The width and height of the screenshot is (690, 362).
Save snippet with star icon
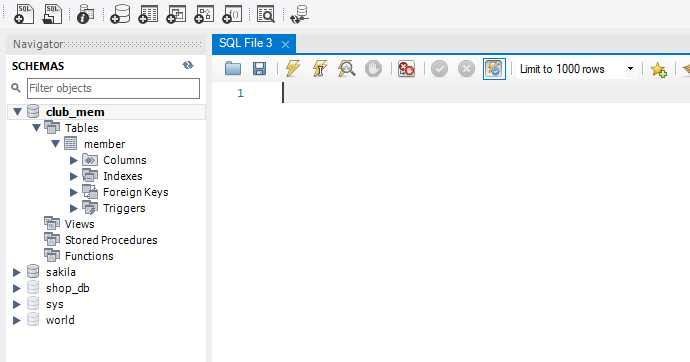(658, 69)
